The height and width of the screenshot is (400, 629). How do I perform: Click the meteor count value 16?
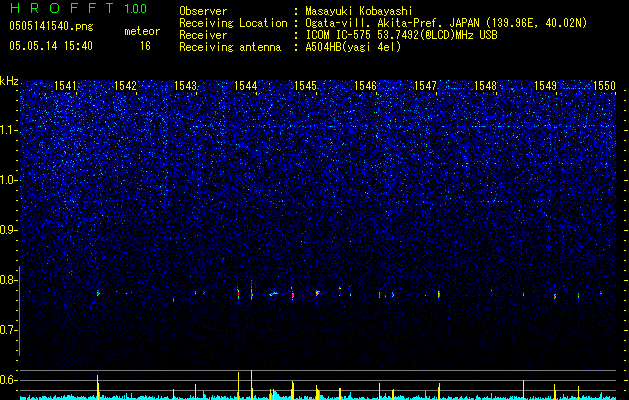click(145, 46)
